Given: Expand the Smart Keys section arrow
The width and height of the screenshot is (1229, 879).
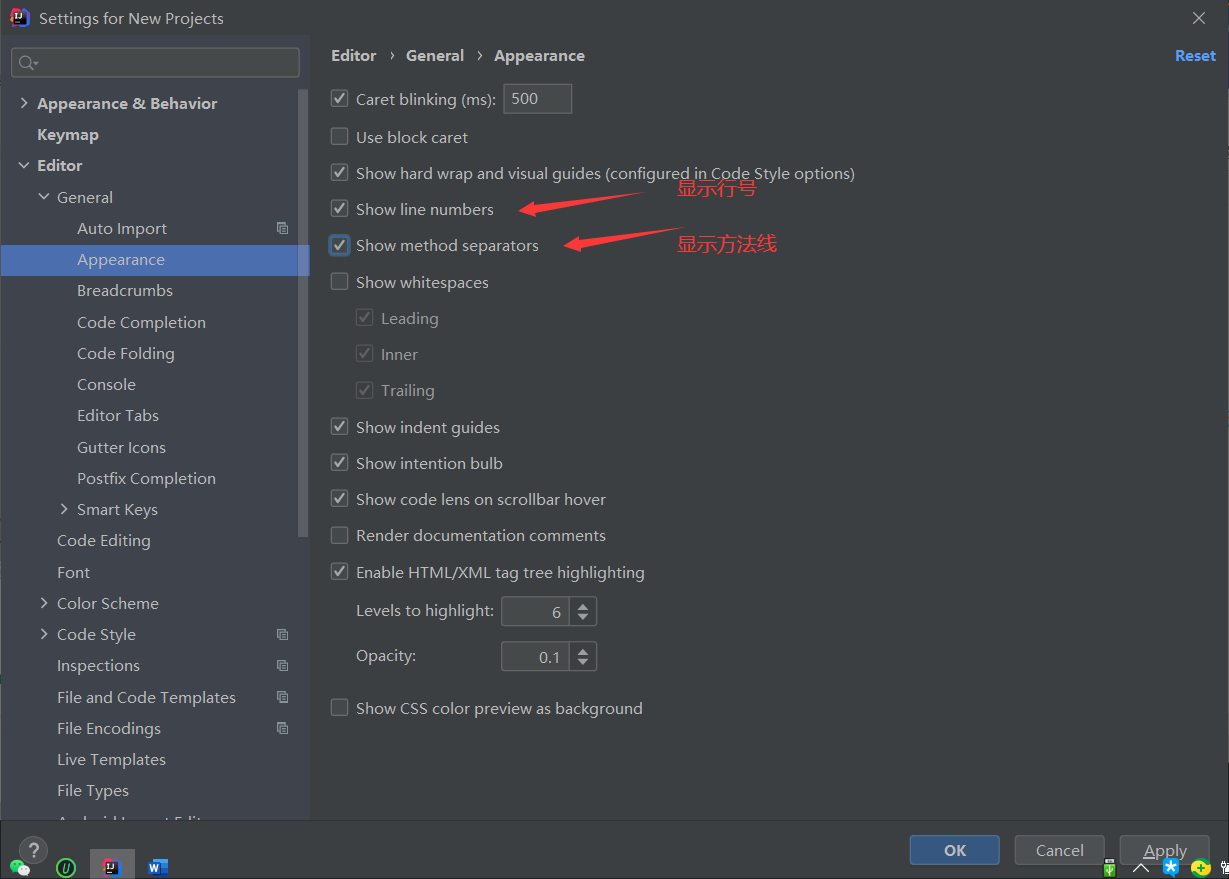Looking at the screenshot, I should click(x=64, y=509).
